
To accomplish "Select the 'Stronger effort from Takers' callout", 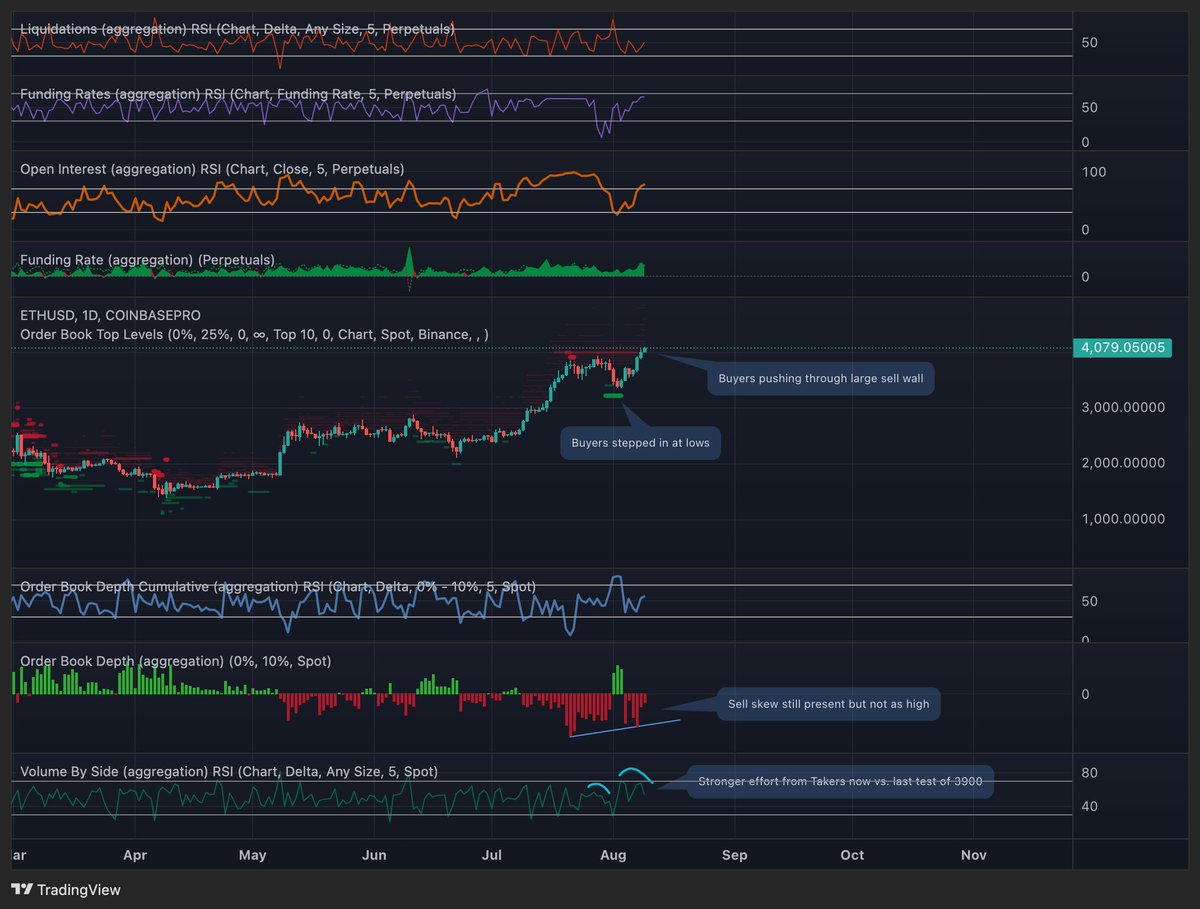I will [839, 781].
